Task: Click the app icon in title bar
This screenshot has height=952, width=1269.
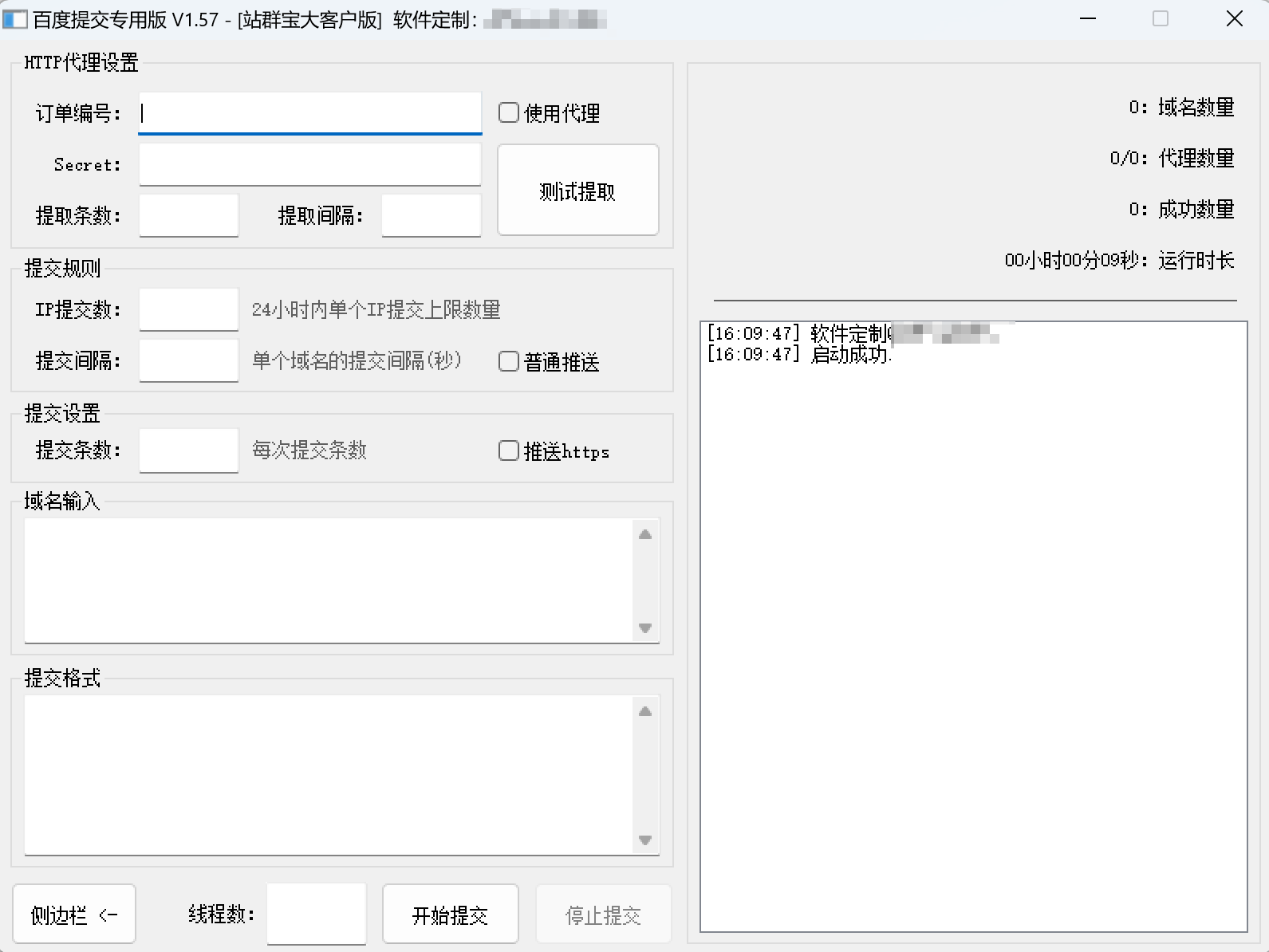Action: 15,19
